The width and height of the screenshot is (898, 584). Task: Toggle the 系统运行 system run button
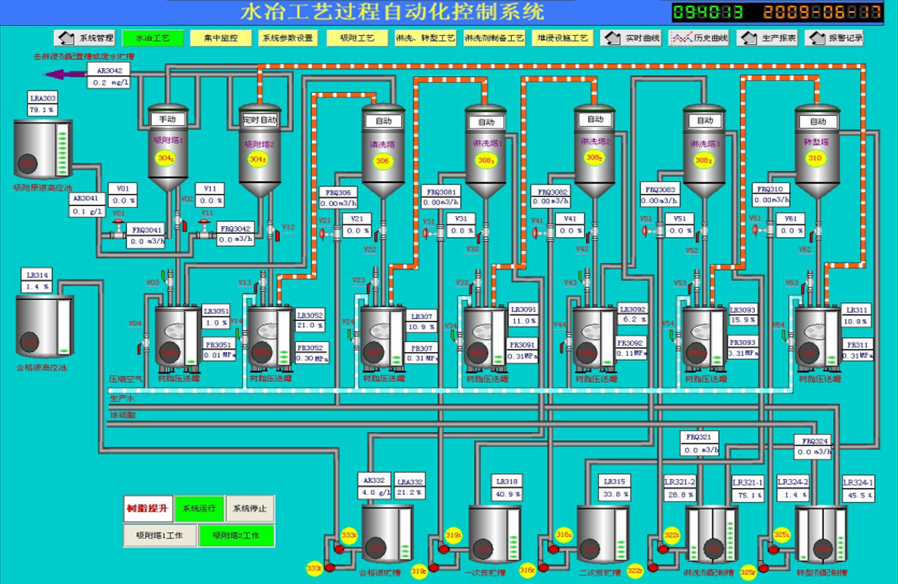[x=198, y=508]
